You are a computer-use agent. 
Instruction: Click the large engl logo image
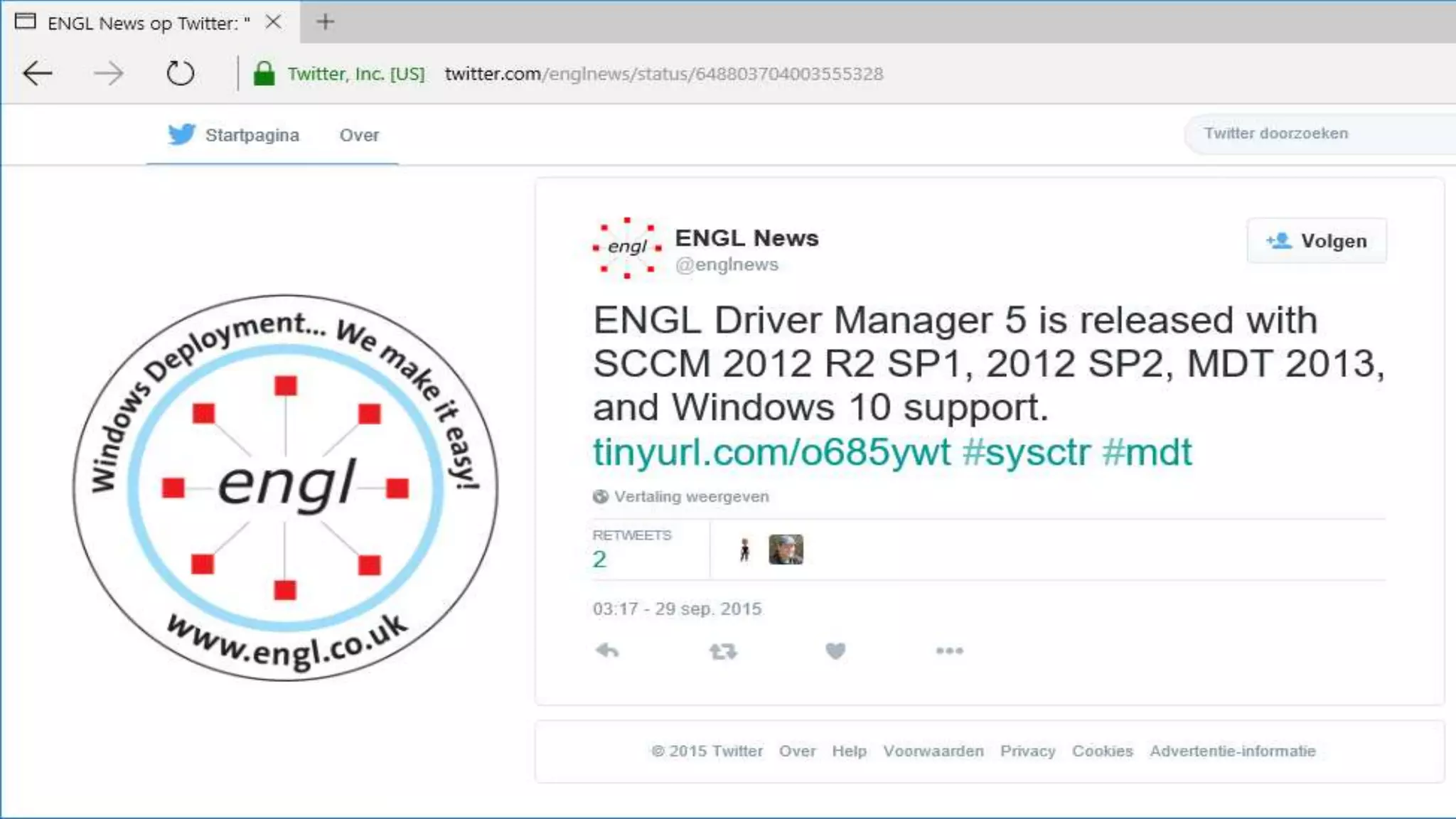click(x=286, y=488)
